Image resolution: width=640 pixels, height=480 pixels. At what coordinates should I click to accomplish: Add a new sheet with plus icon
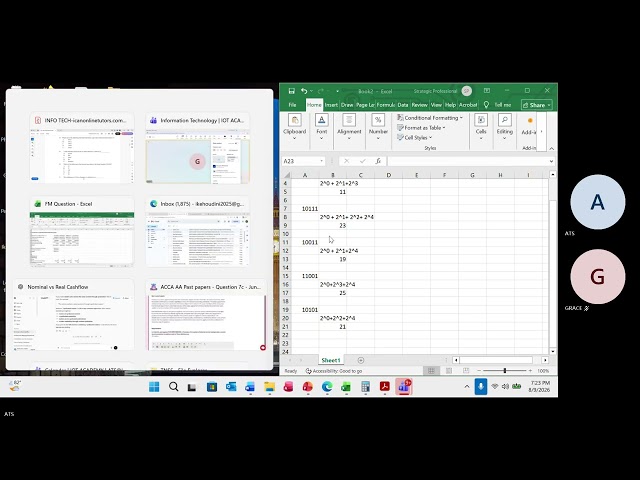point(360,360)
